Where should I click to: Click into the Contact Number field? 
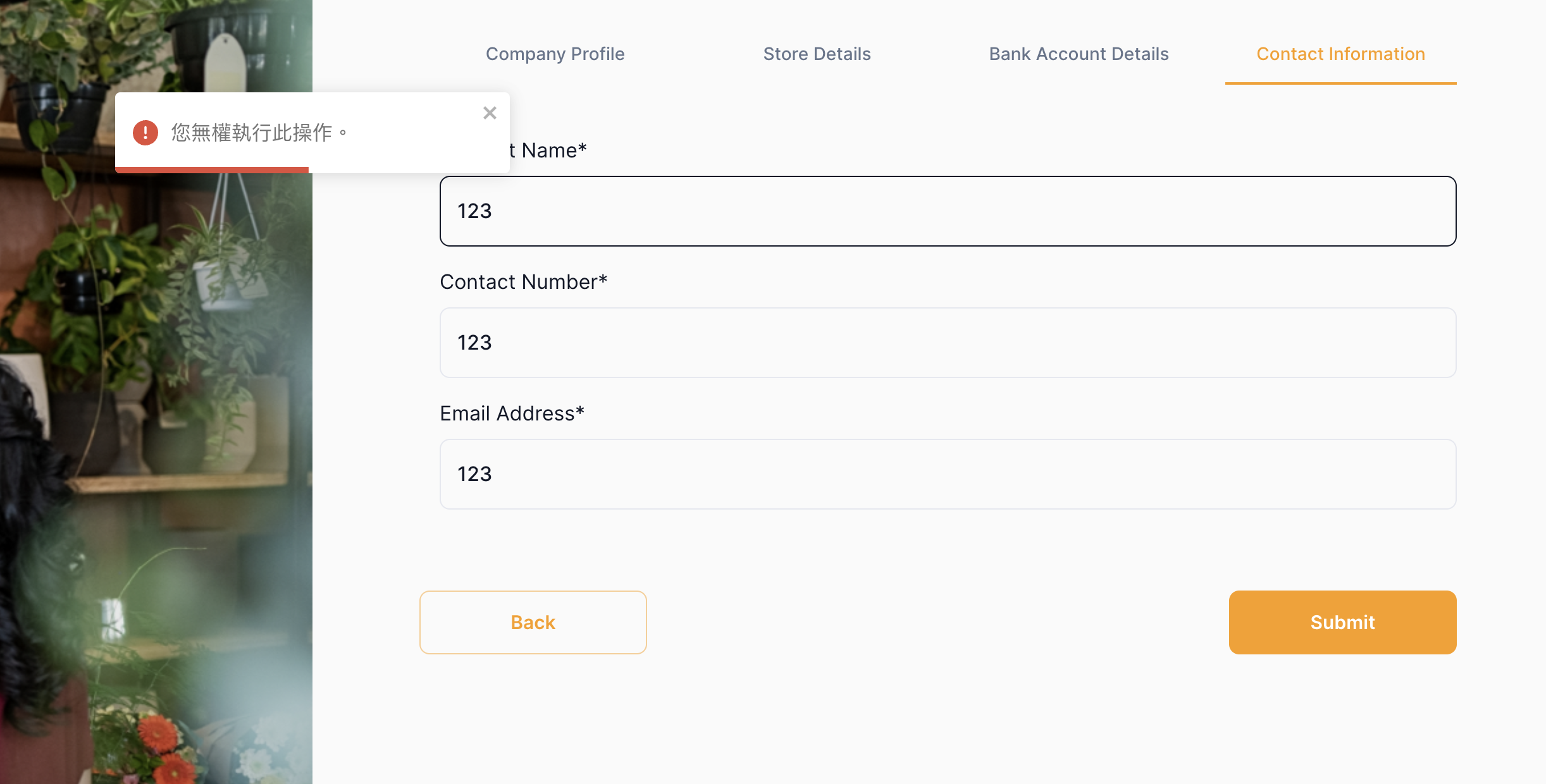tap(948, 343)
